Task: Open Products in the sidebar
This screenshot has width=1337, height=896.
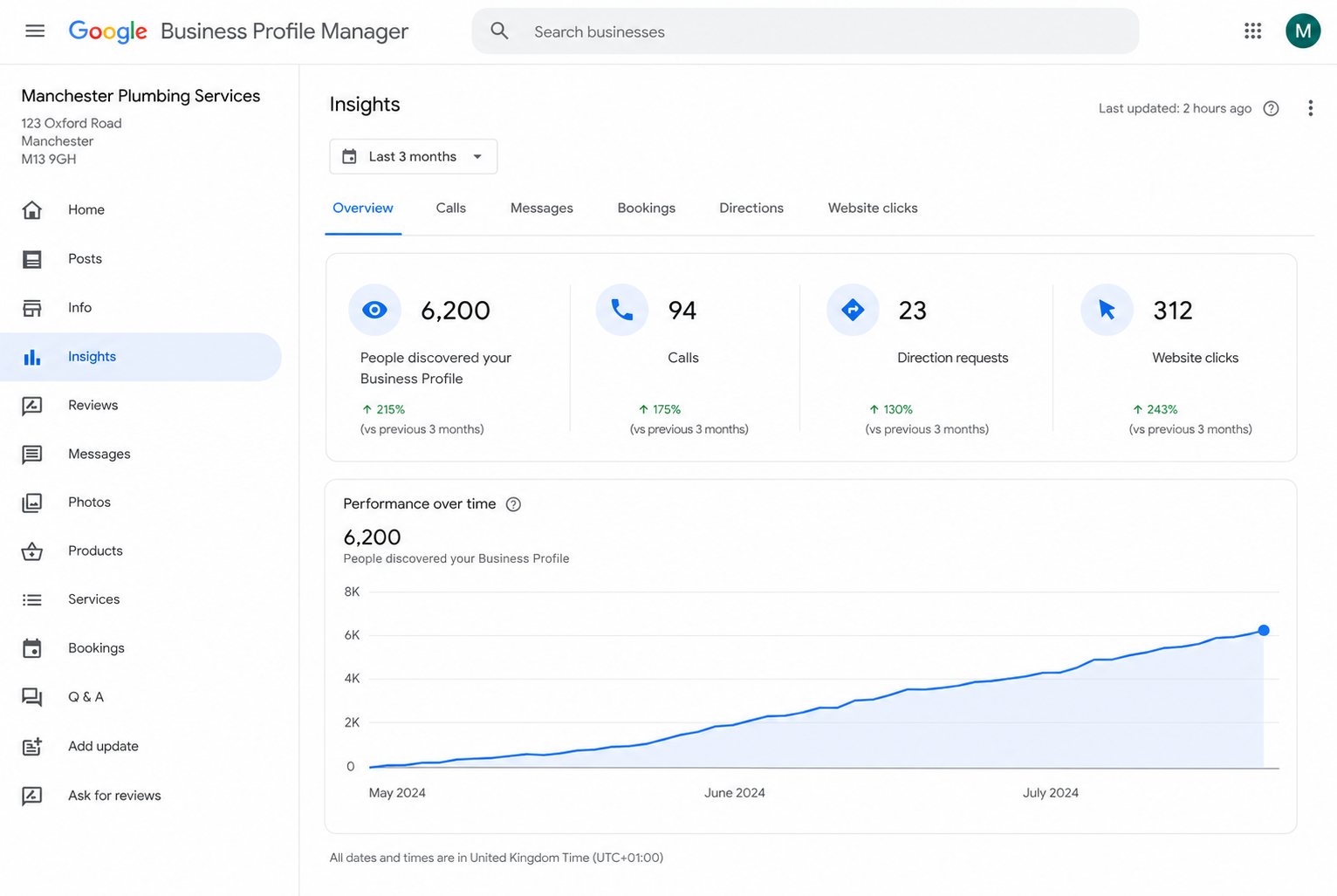Action: click(95, 551)
